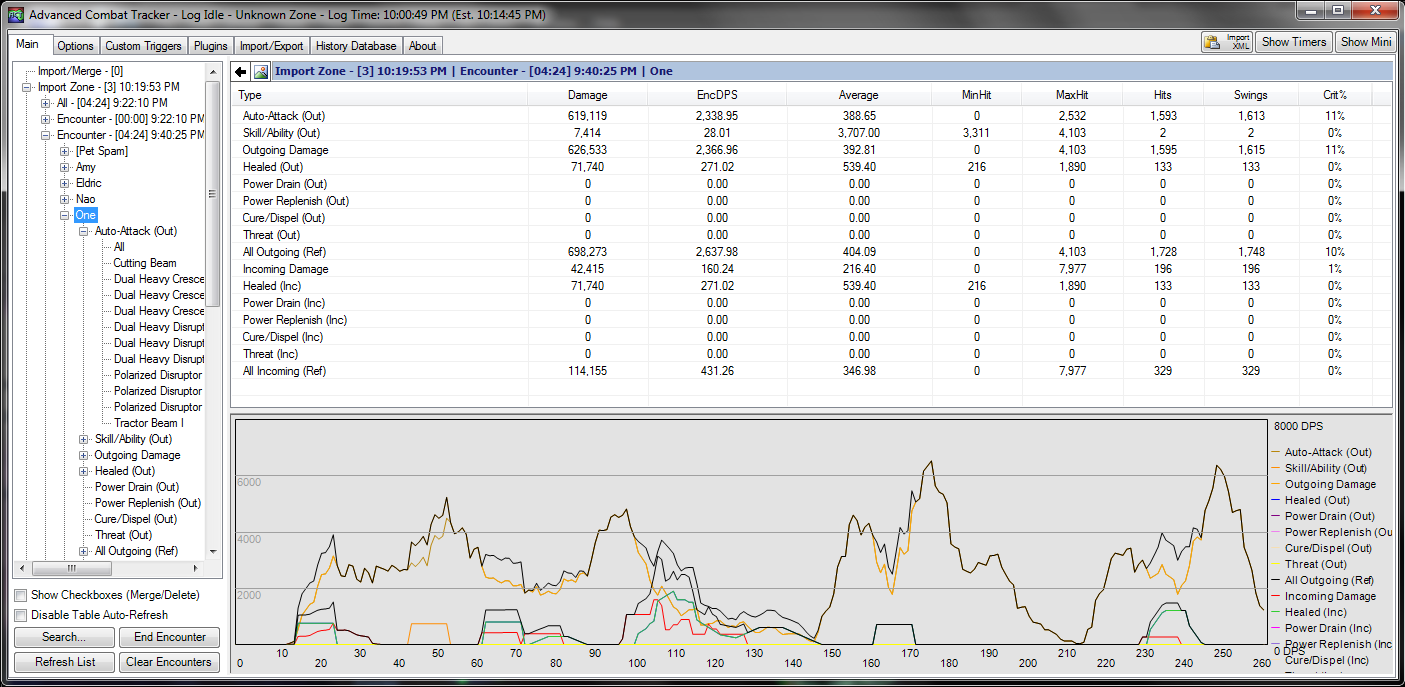The height and width of the screenshot is (687, 1405).
Task: Open the Plugins tab
Action: [211, 46]
